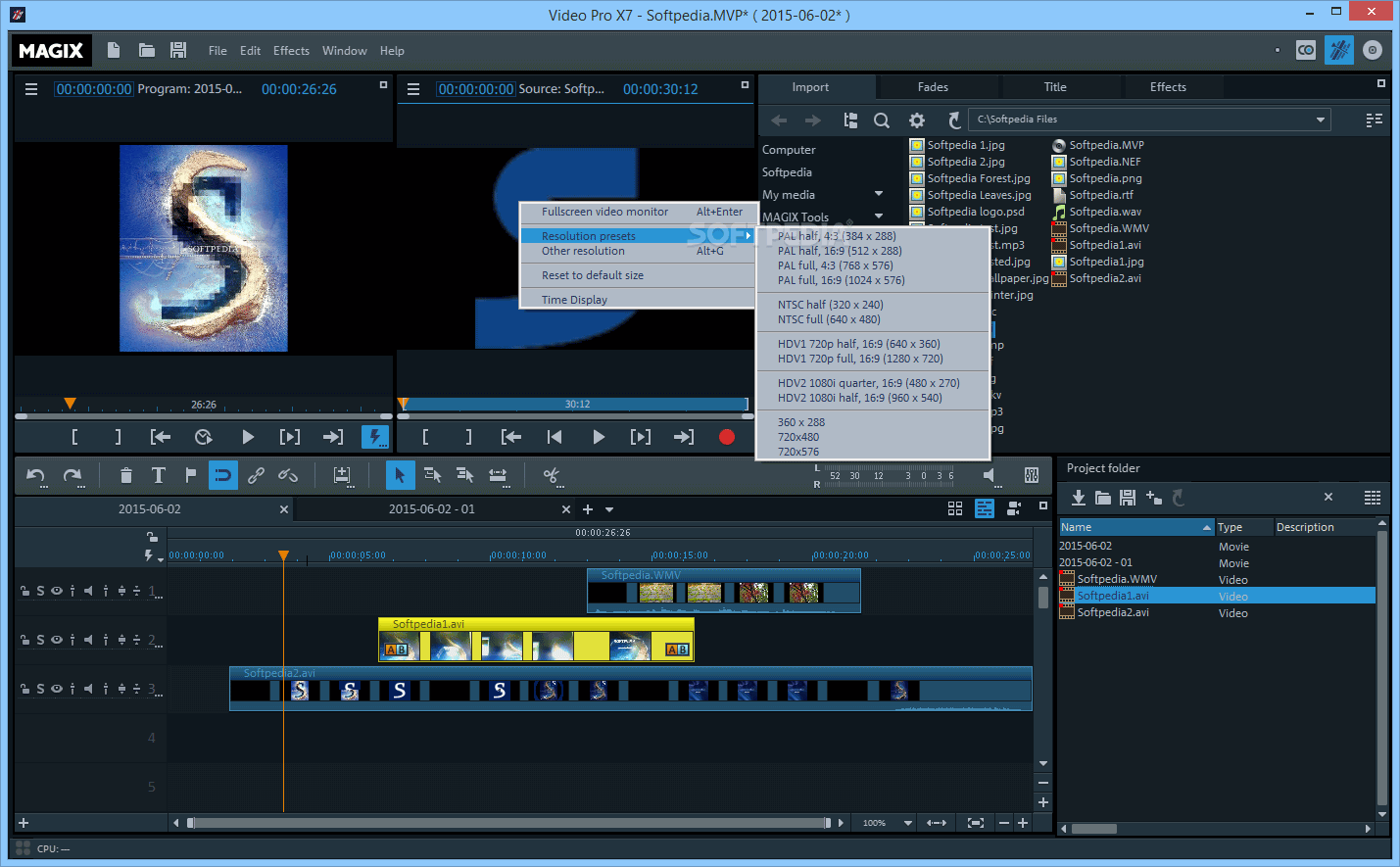This screenshot has width=1400, height=867.
Task: Set a marker with the flag icon
Action: tap(190, 475)
